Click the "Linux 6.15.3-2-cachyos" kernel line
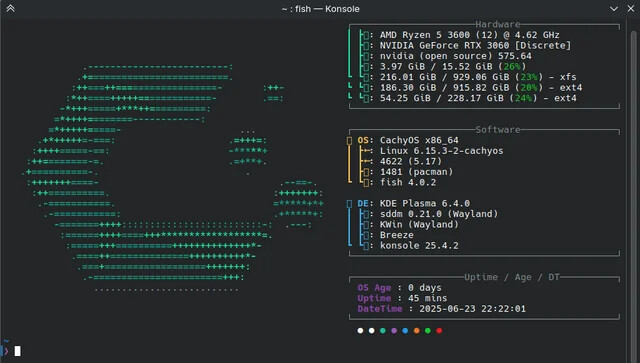This screenshot has width=640, height=363. [441, 151]
